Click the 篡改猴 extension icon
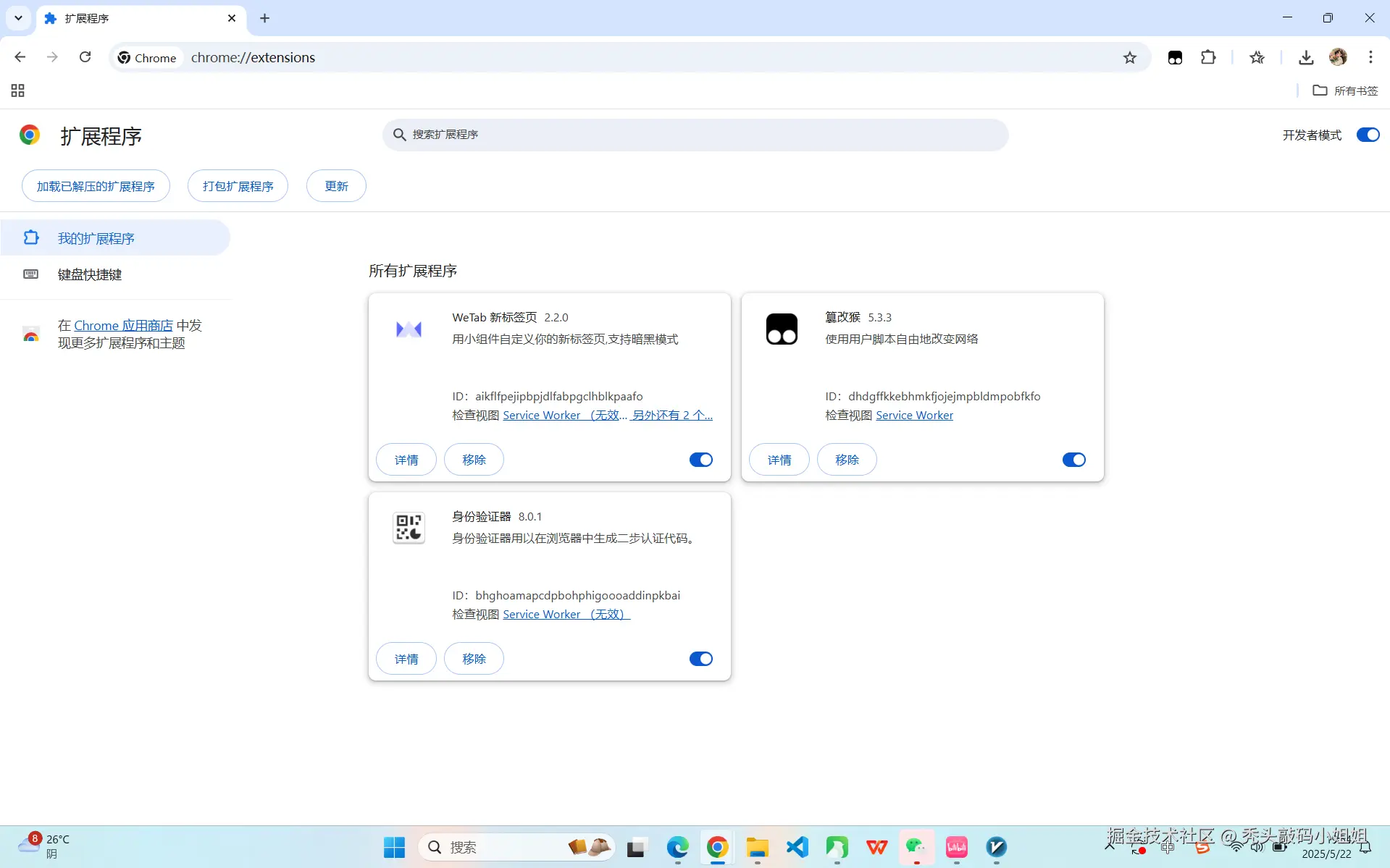The width and height of the screenshot is (1390, 868). pyautogui.click(x=782, y=329)
